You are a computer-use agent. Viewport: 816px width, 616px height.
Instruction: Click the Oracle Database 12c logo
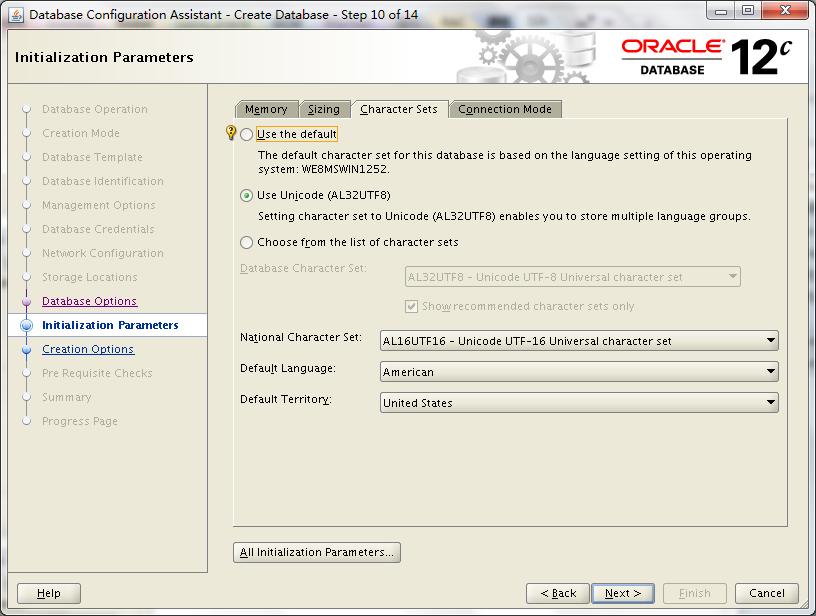point(706,57)
